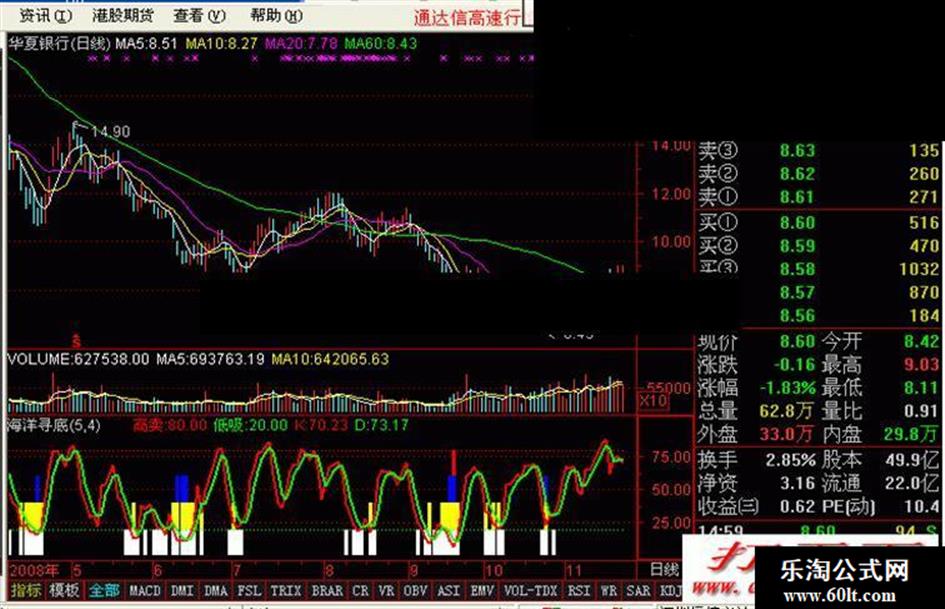
Task: Switch to VOL-TDX indicator tab
Action: point(531,590)
